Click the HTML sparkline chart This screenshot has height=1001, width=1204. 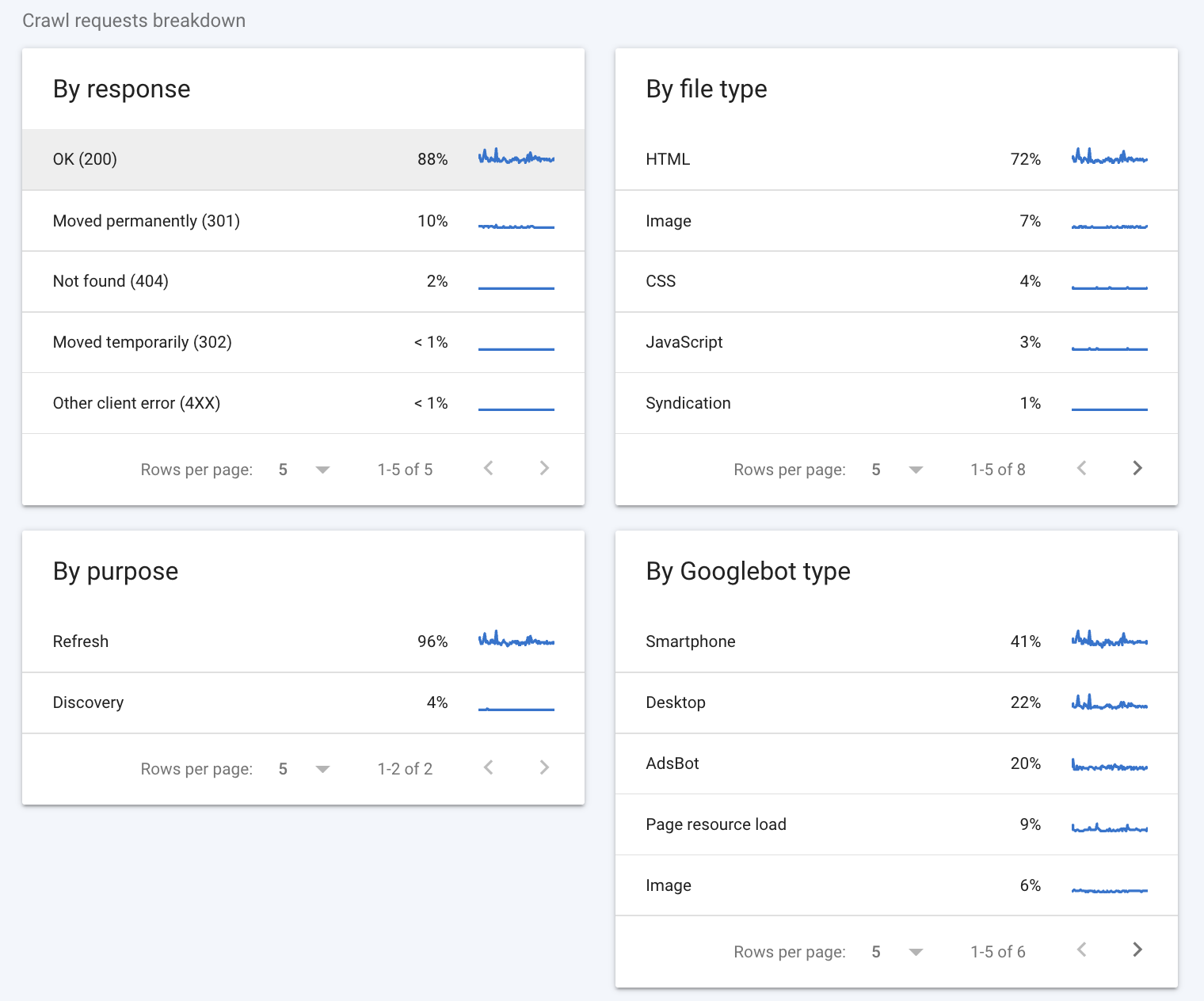[x=1110, y=156]
